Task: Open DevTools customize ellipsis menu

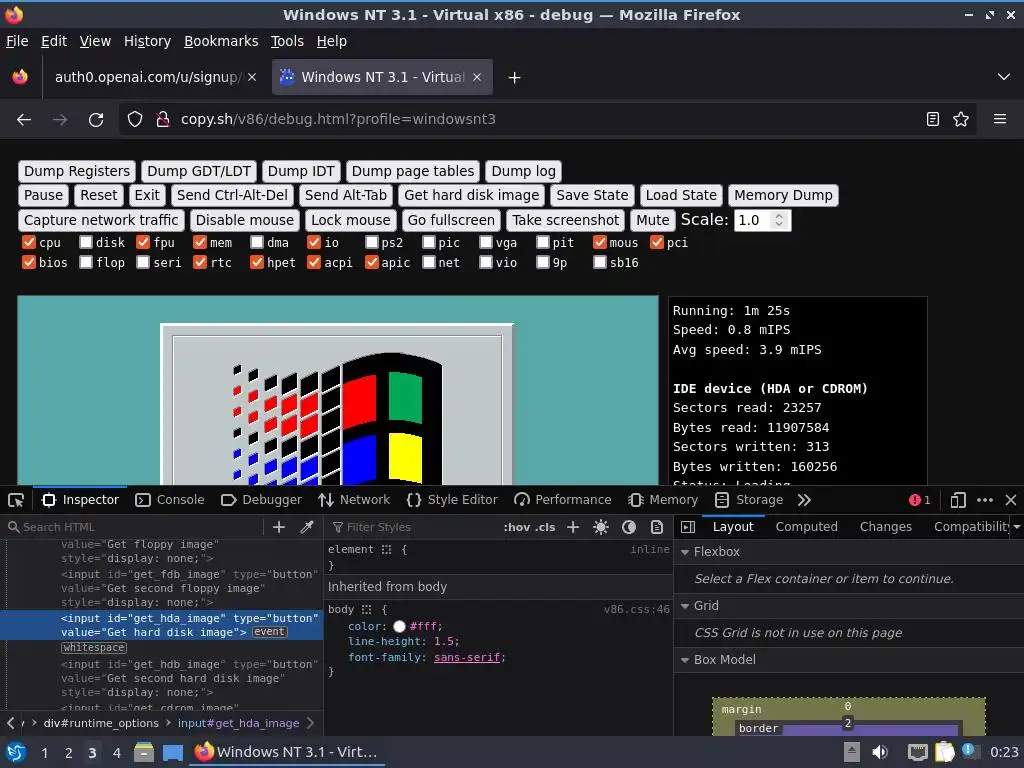Action: click(x=985, y=500)
